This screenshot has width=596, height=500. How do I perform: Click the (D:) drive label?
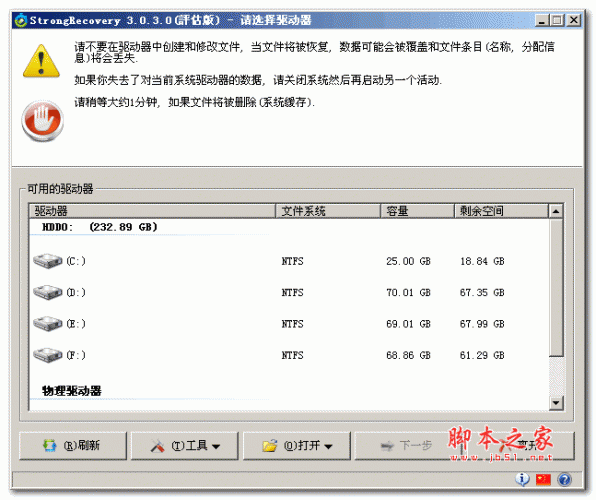coord(76,292)
